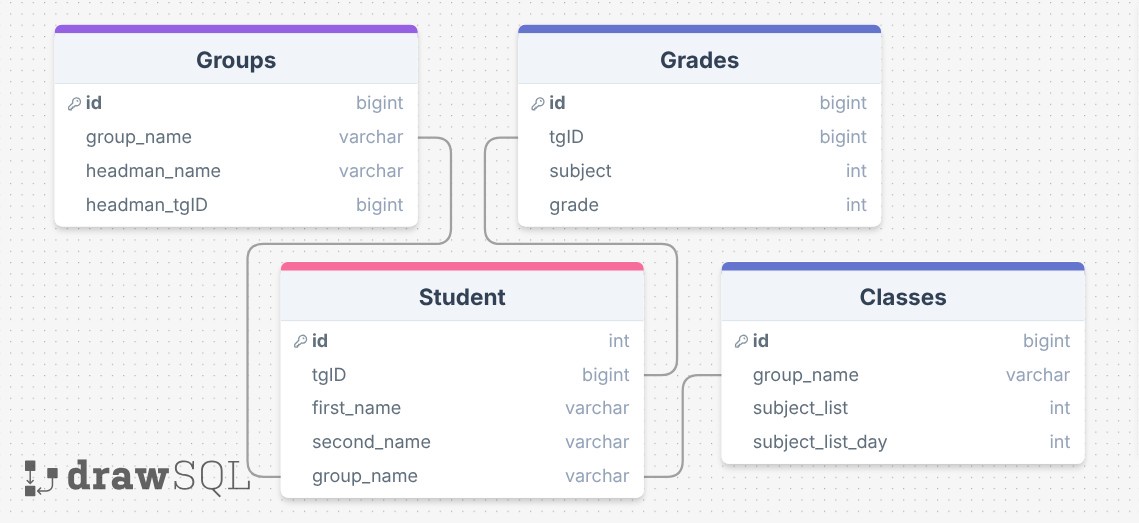Select the Grades table title
Image resolution: width=1139 pixels, height=523 pixels.
point(700,60)
